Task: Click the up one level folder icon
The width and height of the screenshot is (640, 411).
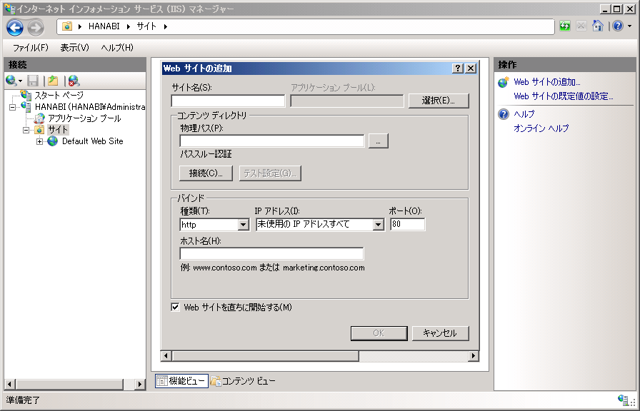Action: tap(53, 80)
